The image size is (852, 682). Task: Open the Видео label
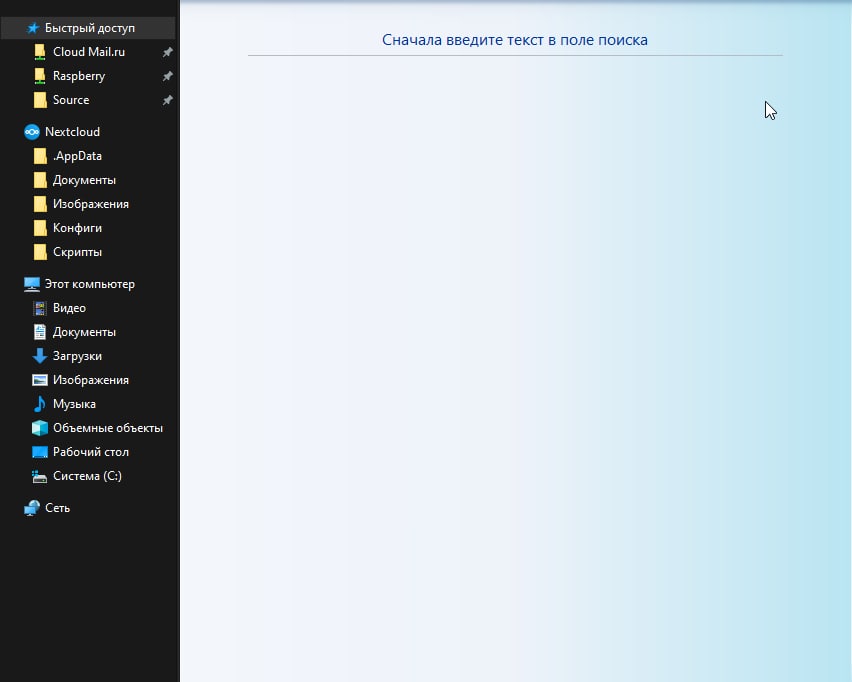point(70,308)
